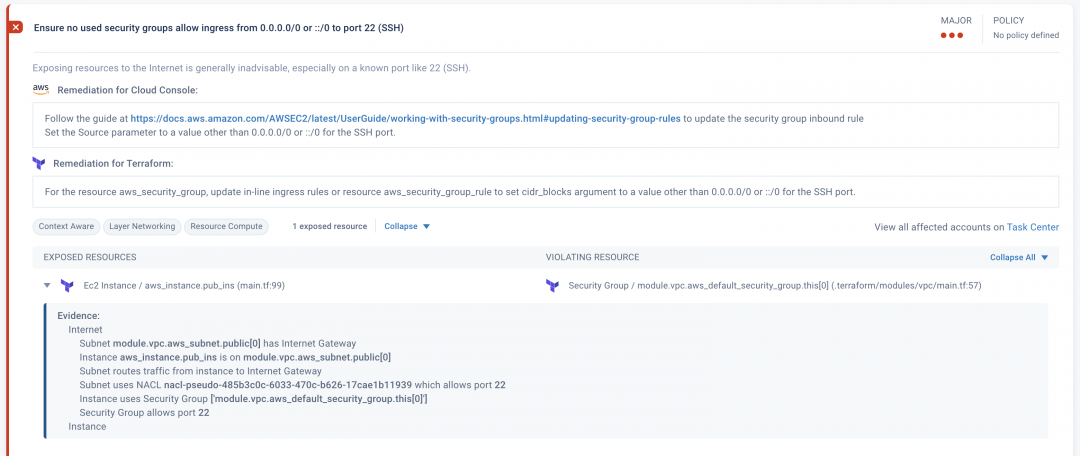
Task: Click Collapse All in the table header
Action: pyautogui.click(x=1019, y=257)
